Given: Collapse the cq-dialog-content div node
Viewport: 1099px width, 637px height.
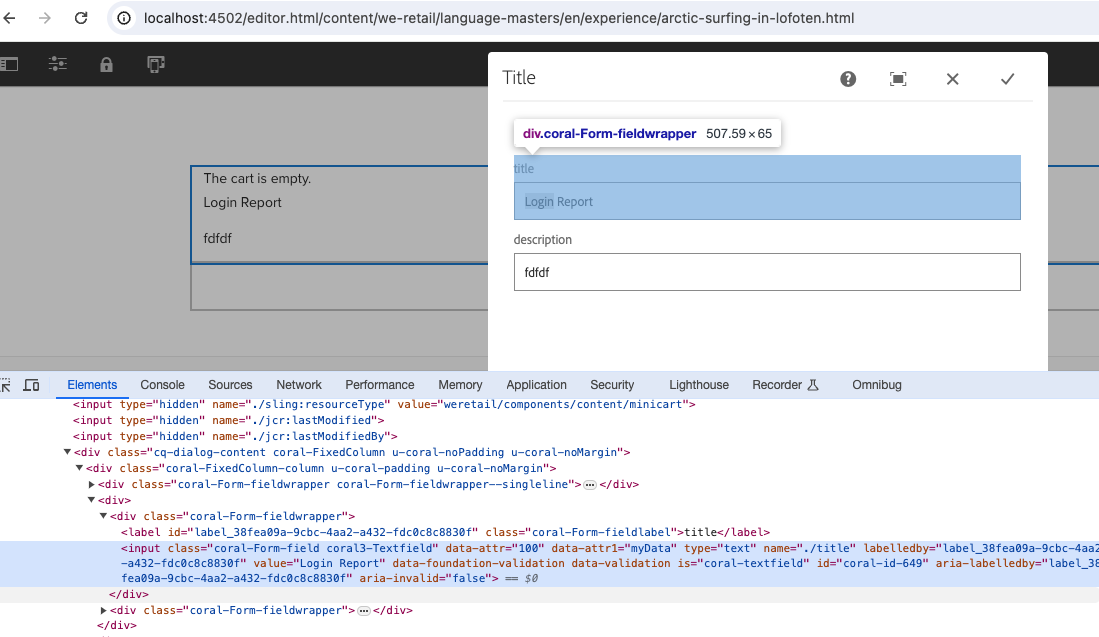Looking at the screenshot, I should [66, 452].
